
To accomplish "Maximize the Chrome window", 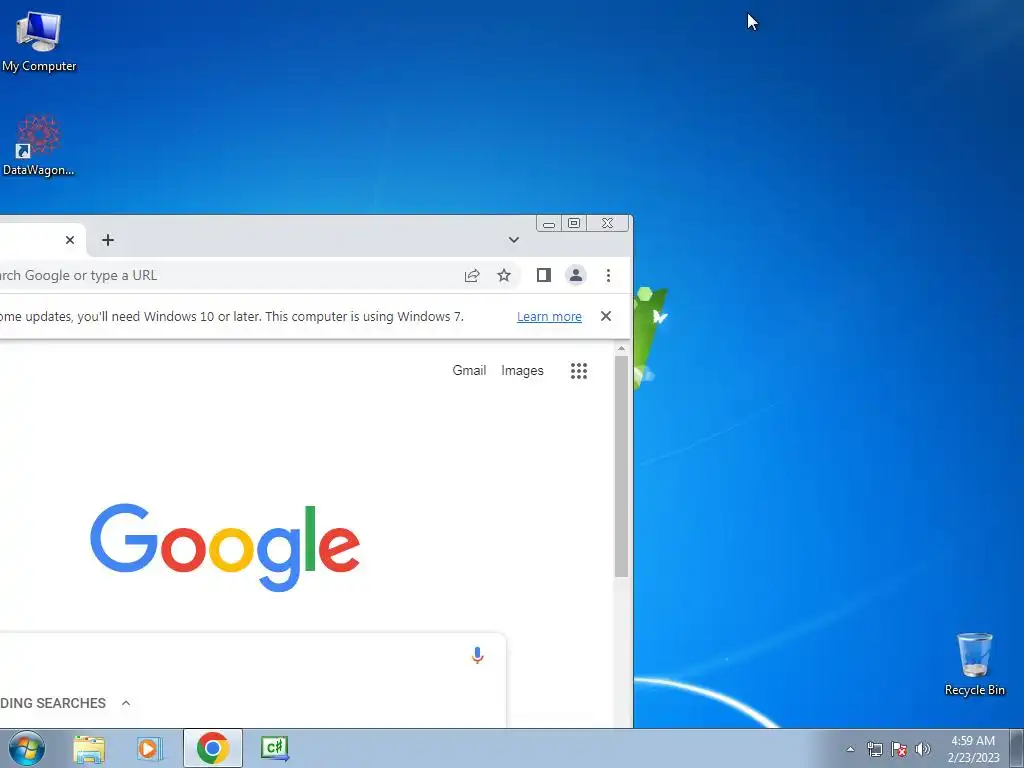I will point(574,223).
